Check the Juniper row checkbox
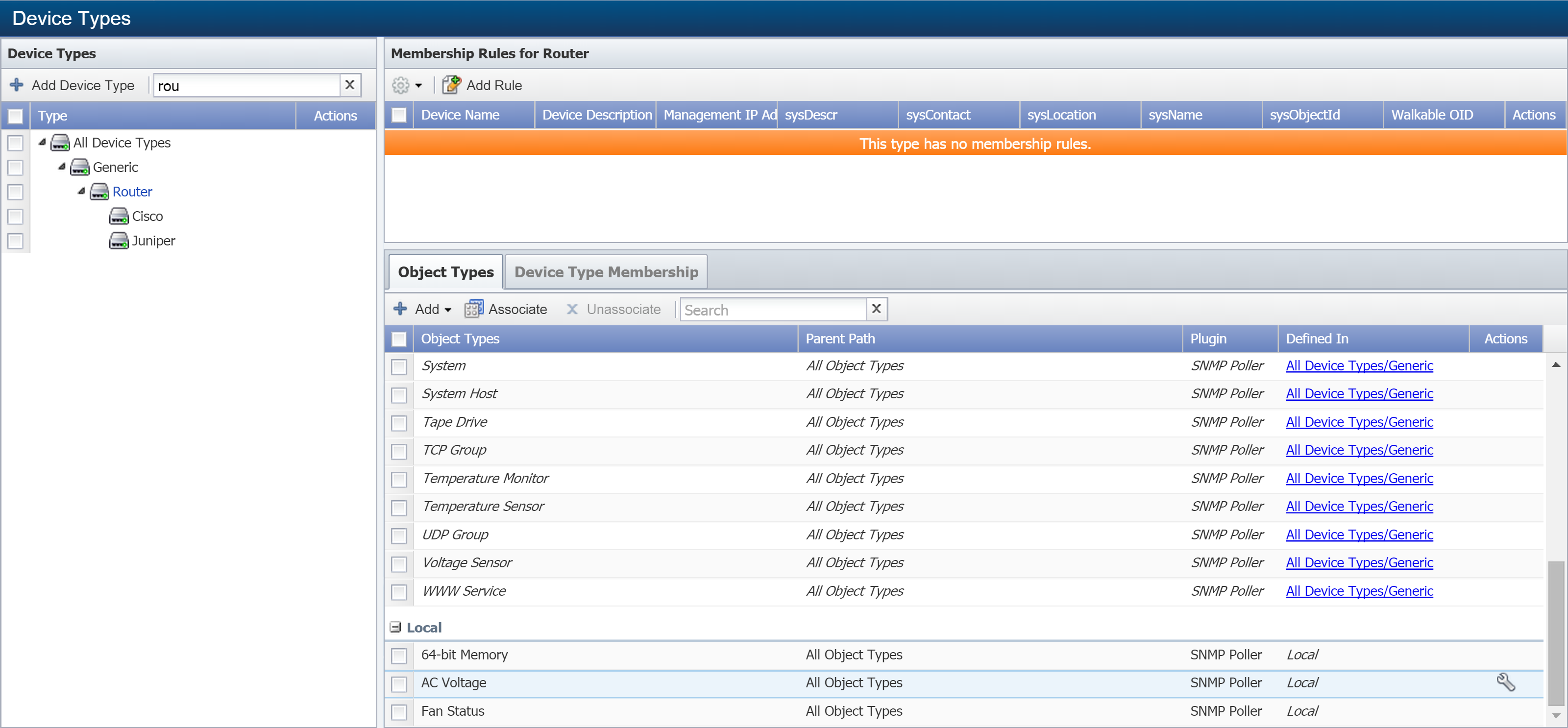This screenshot has width=1568, height=728. [x=15, y=241]
